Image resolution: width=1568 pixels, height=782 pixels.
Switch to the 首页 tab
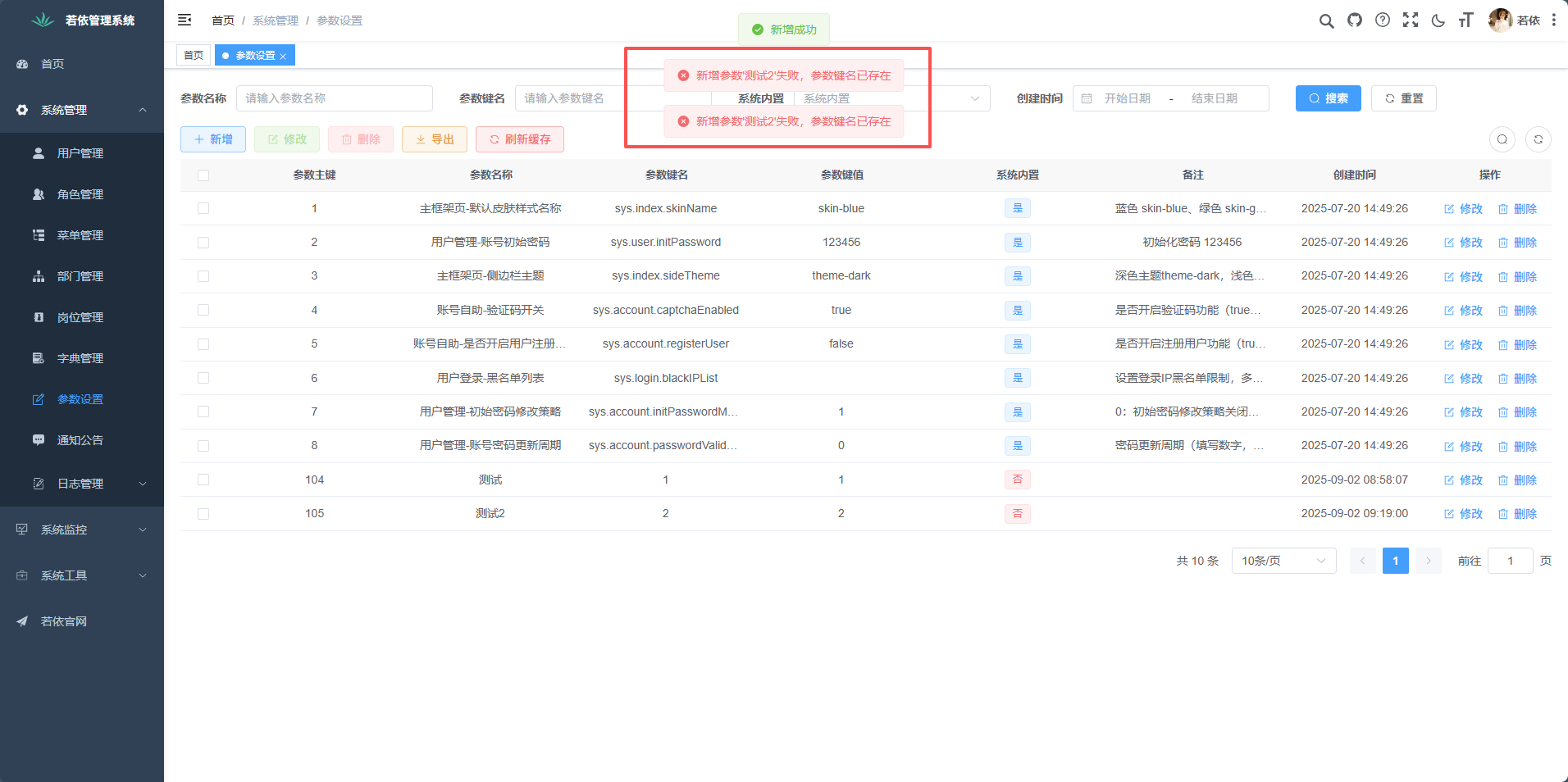point(194,56)
